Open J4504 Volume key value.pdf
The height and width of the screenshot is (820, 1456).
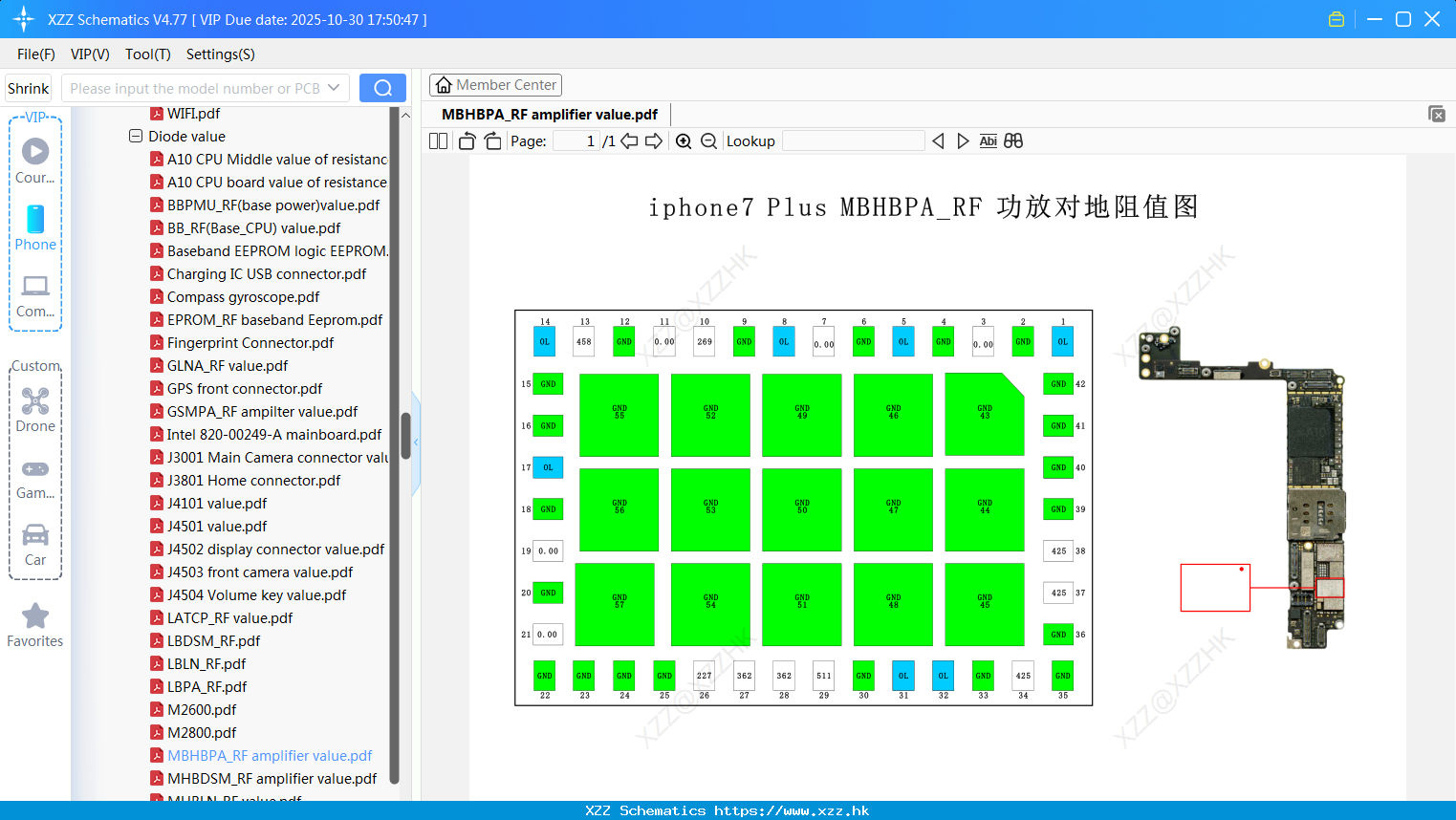(249, 595)
